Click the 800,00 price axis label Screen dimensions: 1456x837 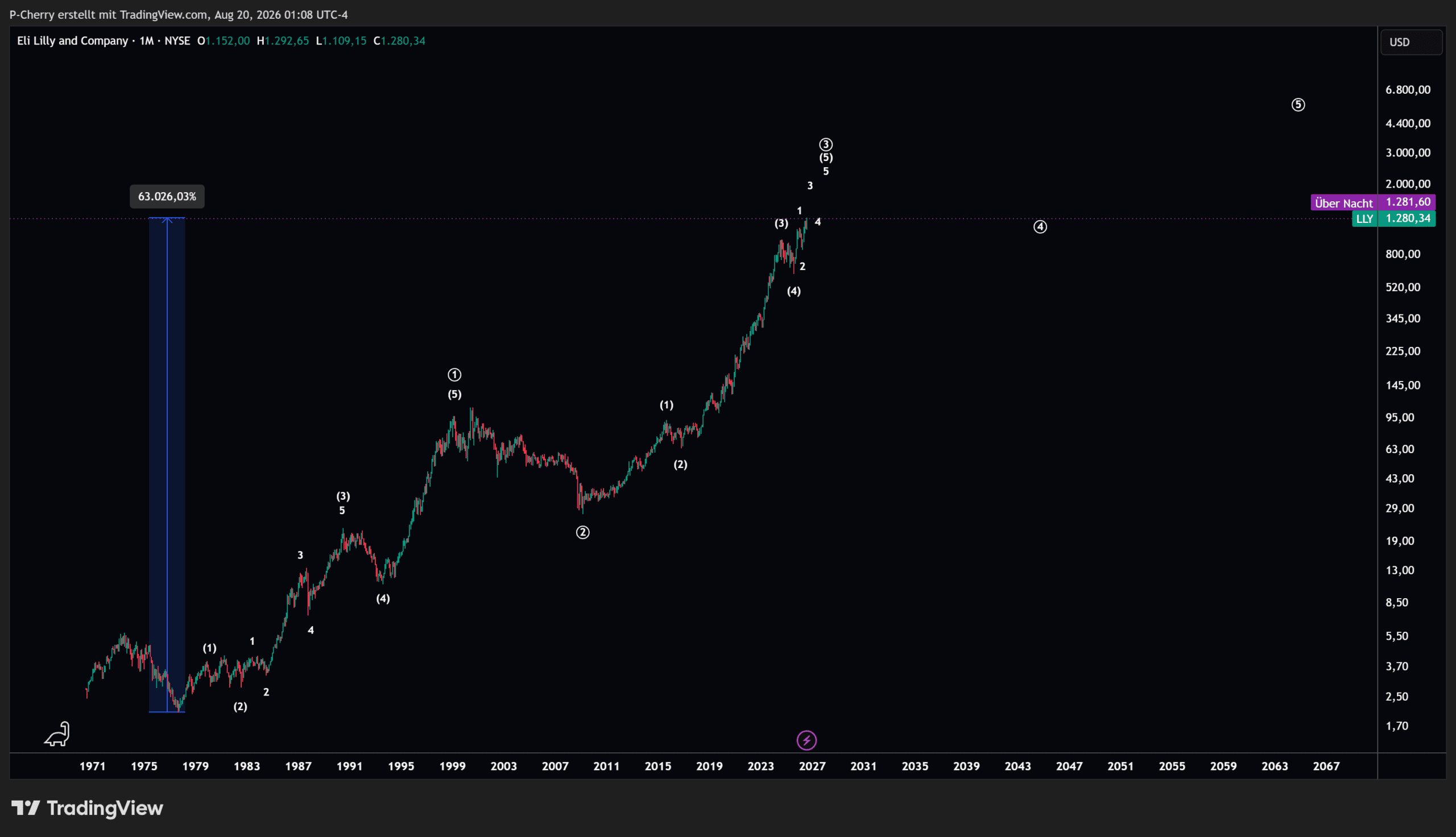(x=1403, y=254)
